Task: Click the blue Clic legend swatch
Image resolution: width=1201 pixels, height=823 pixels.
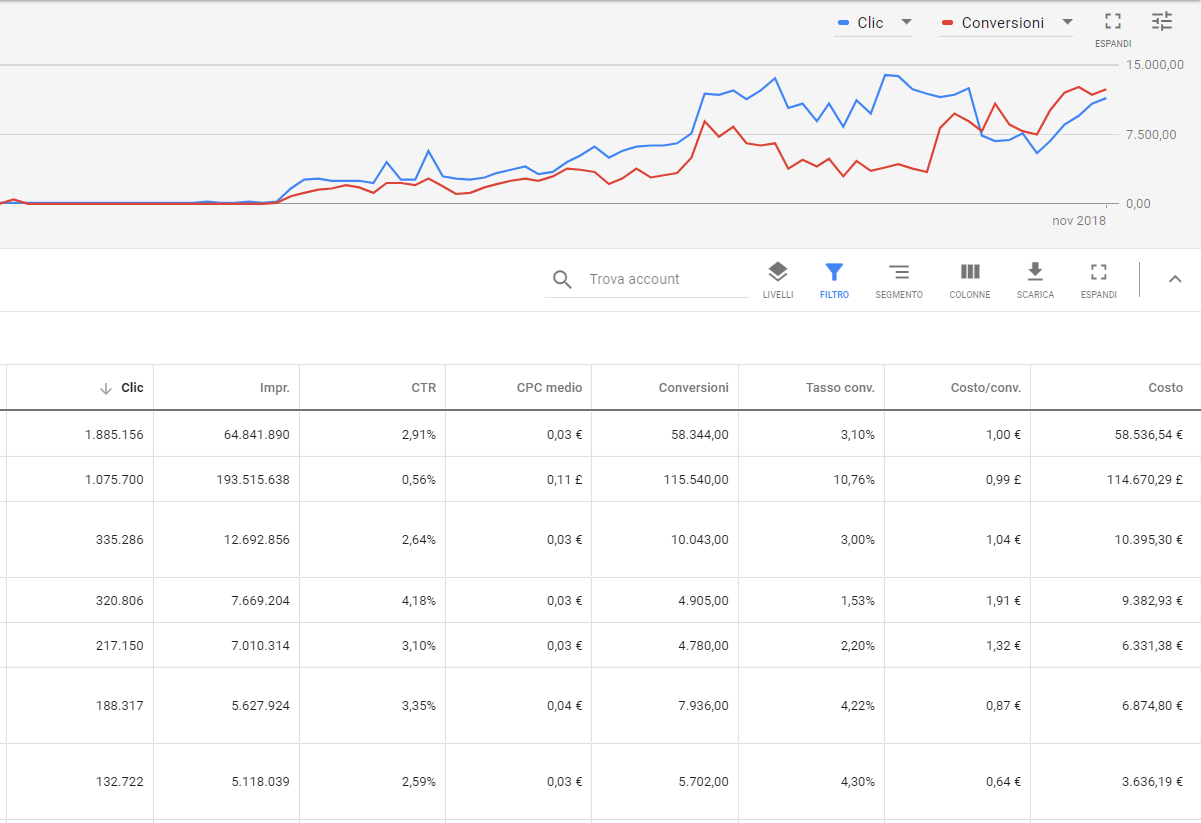Action: pyautogui.click(x=843, y=22)
